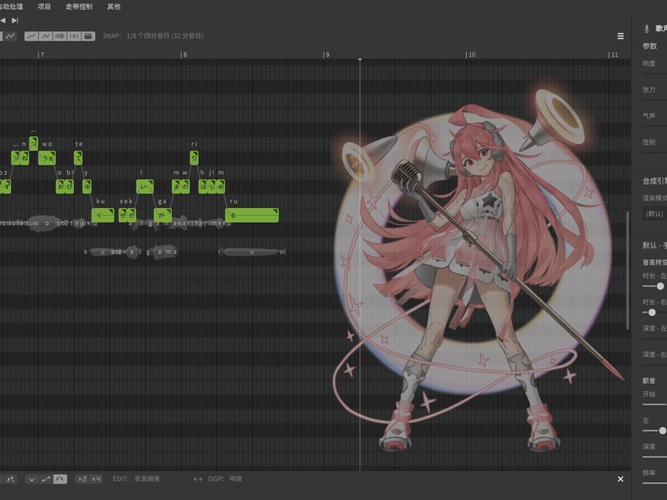Click the left-arrow transport button

pos(3,20)
